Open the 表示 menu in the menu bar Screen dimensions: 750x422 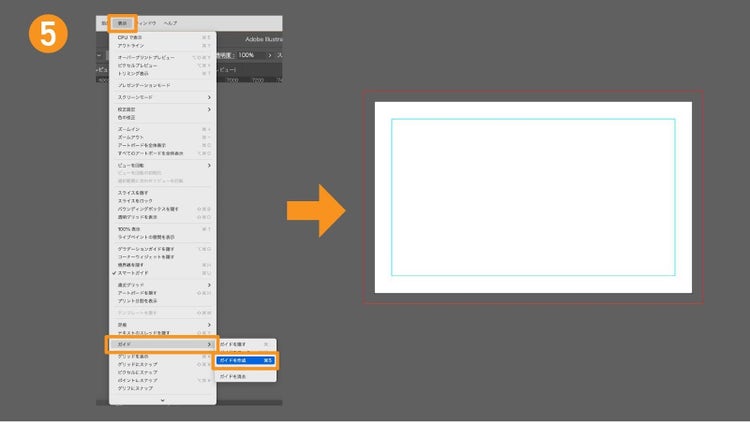122,23
